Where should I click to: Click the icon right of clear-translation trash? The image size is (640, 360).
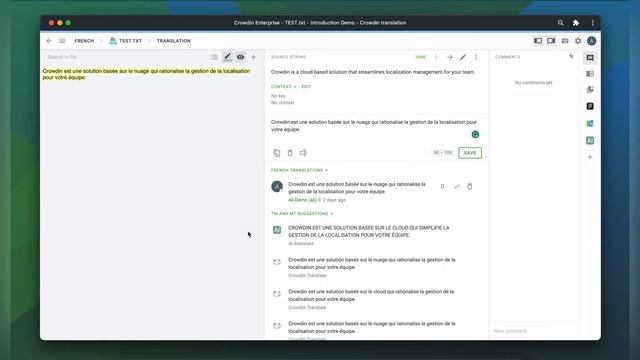click(x=303, y=153)
